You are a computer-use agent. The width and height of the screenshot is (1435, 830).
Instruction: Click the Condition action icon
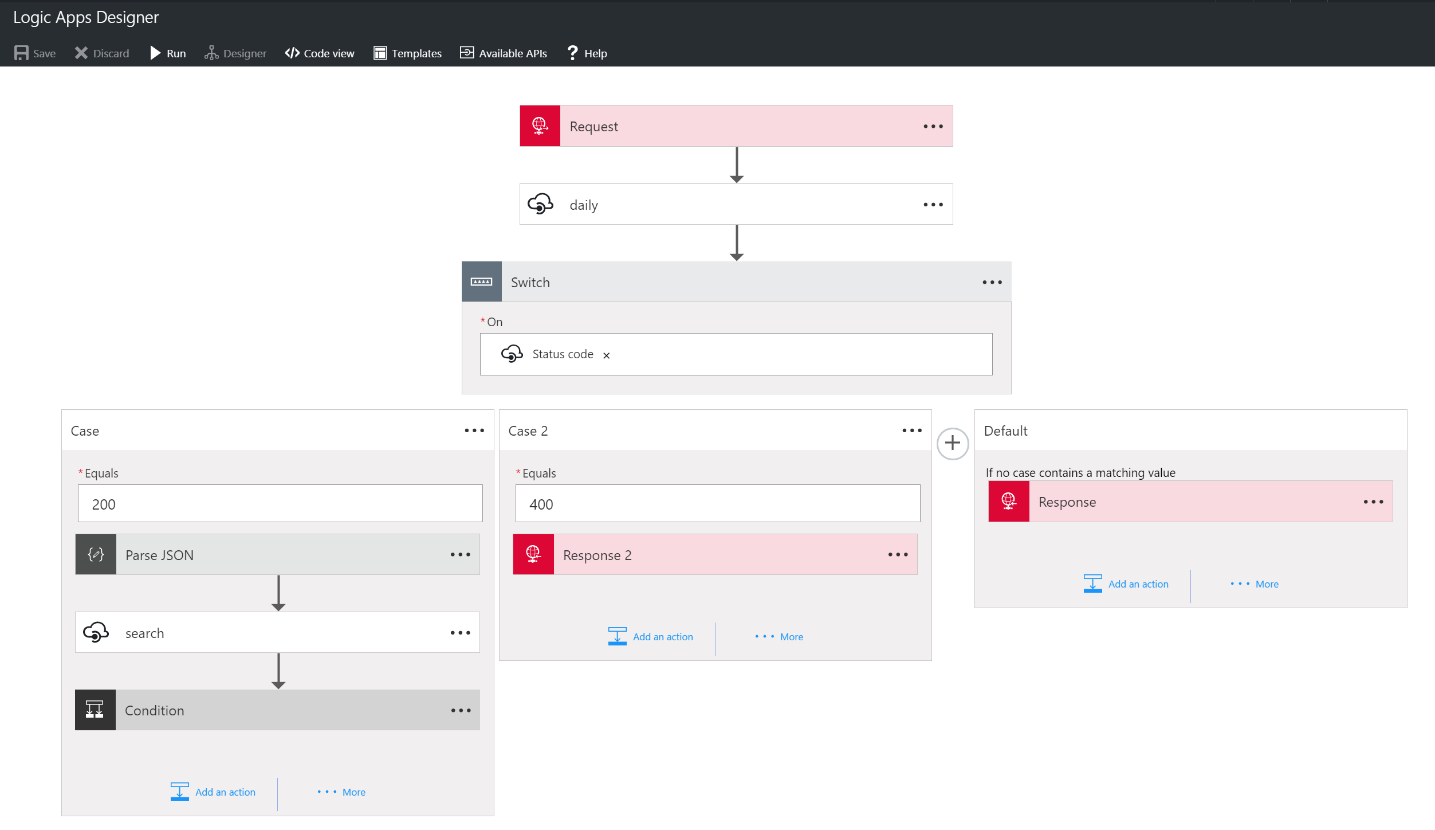click(95, 710)
